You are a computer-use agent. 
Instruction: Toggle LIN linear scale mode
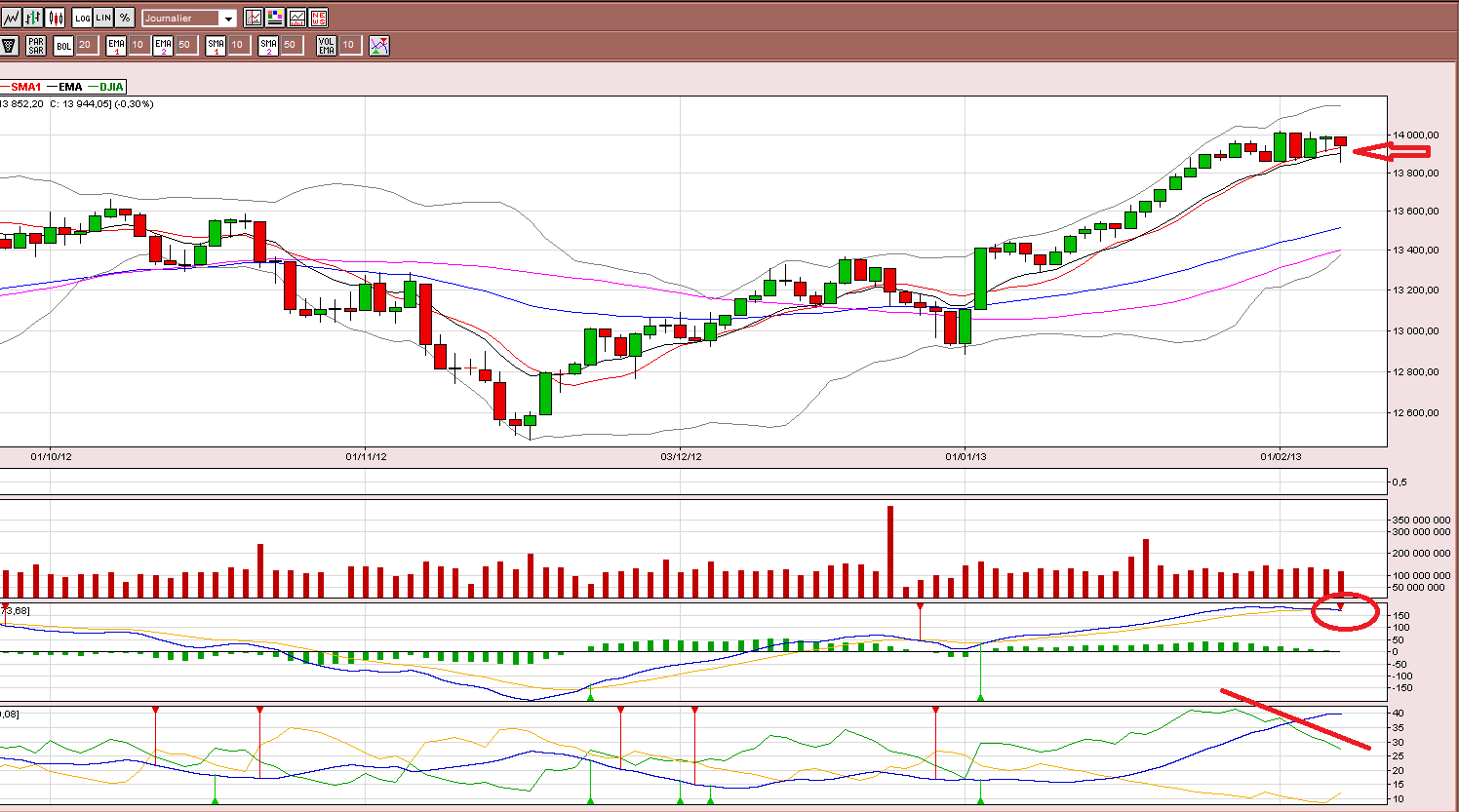[x=103, y=18]
